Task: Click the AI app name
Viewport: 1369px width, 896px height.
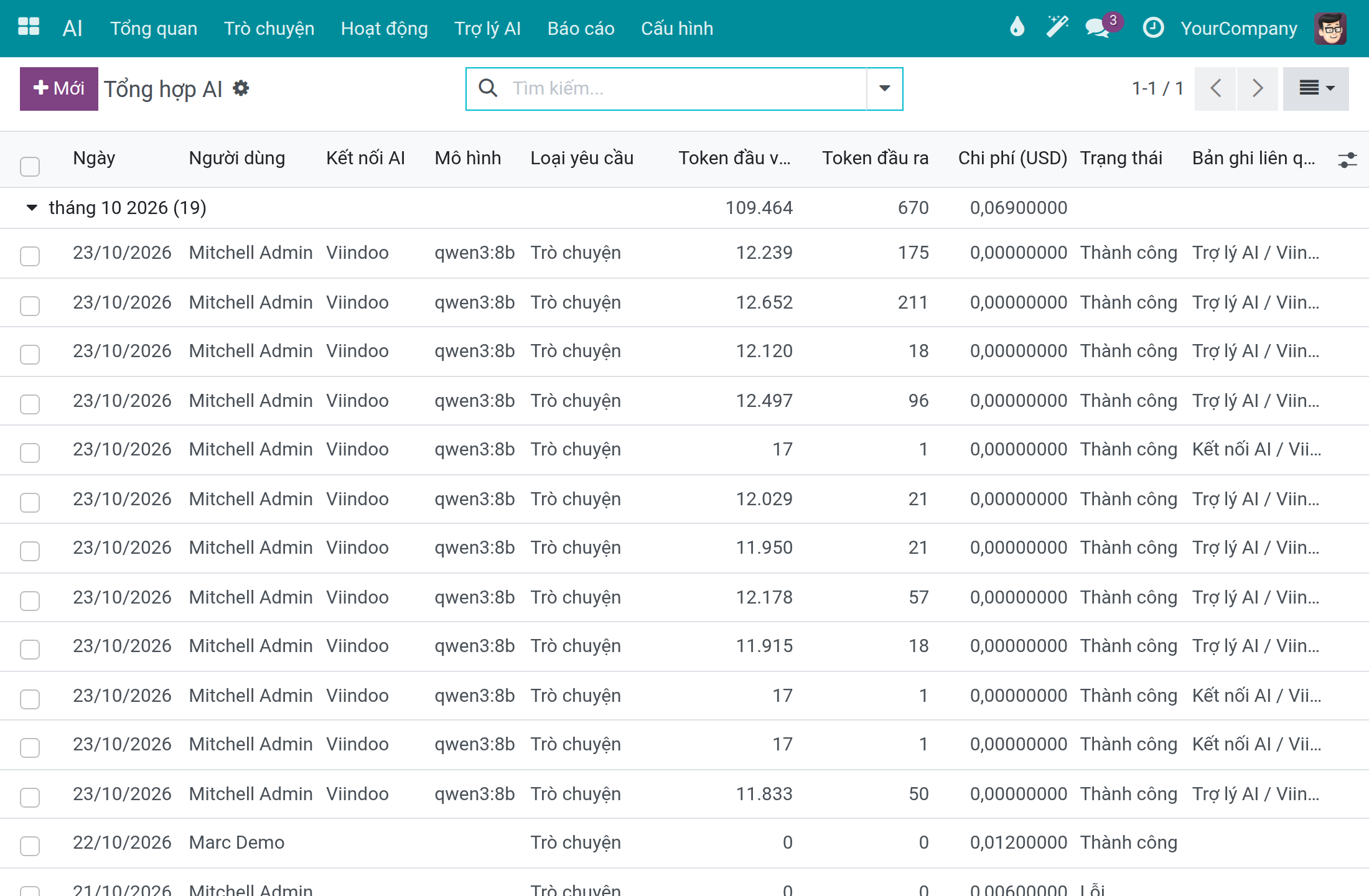Action: point(72,28)
